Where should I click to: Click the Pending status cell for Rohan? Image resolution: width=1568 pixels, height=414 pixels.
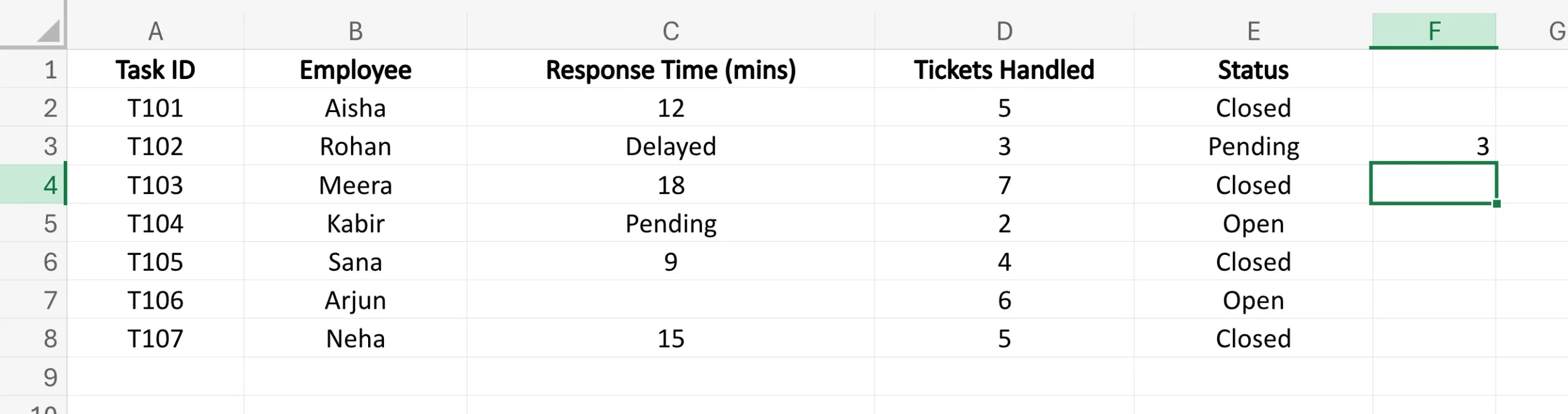1253,147
